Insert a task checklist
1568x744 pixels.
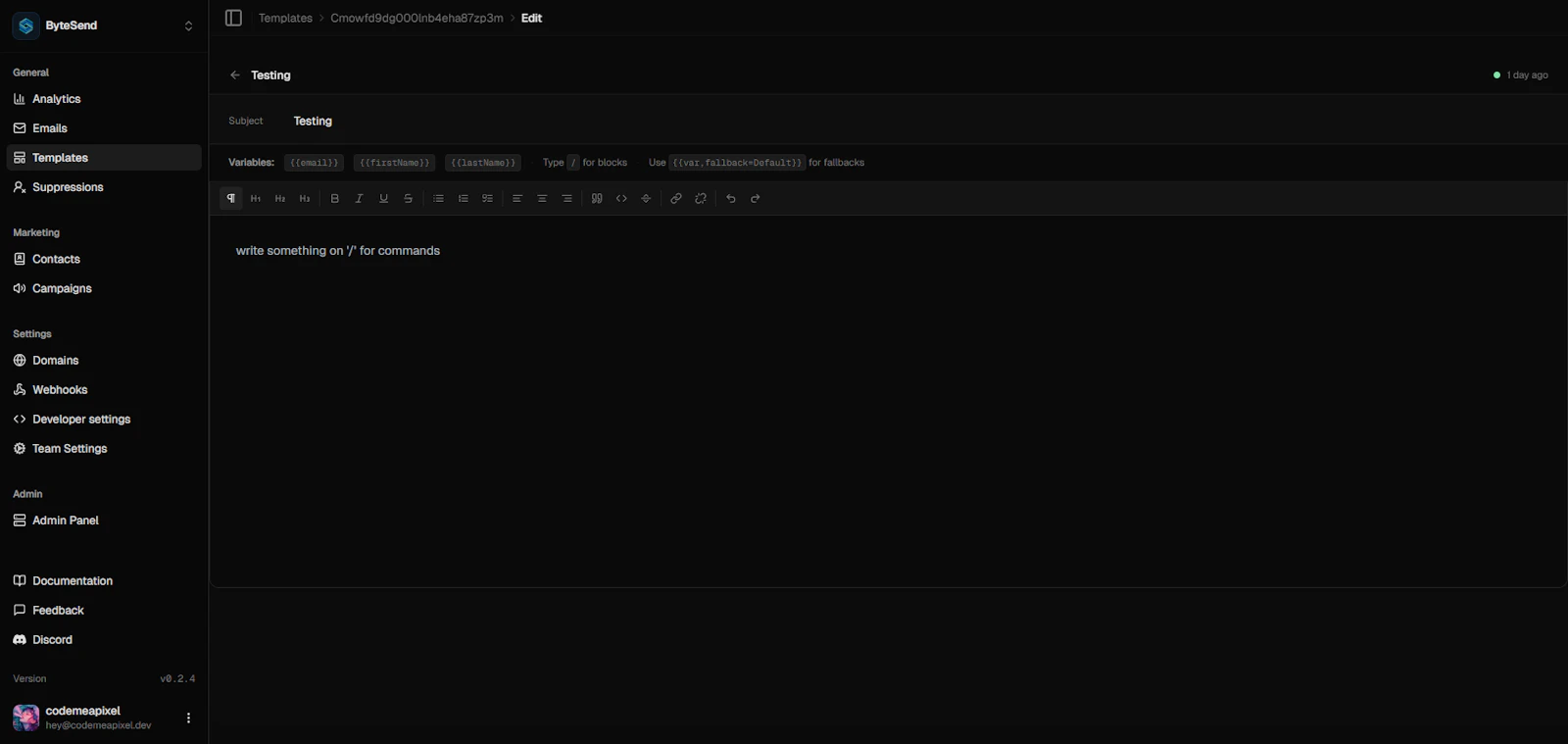[x=488, y=198]
